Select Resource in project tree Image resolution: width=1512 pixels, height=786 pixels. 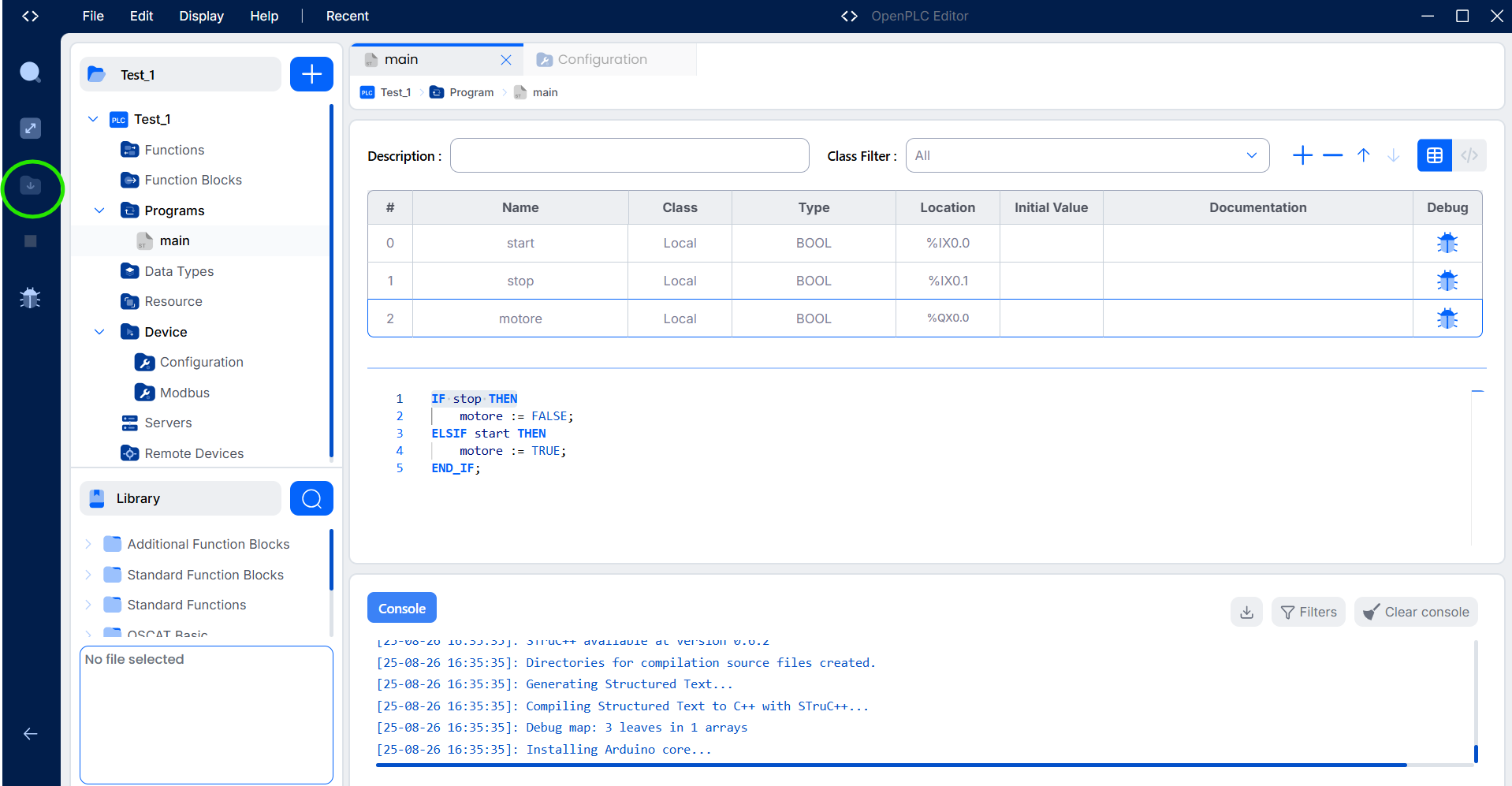(173, 301)
